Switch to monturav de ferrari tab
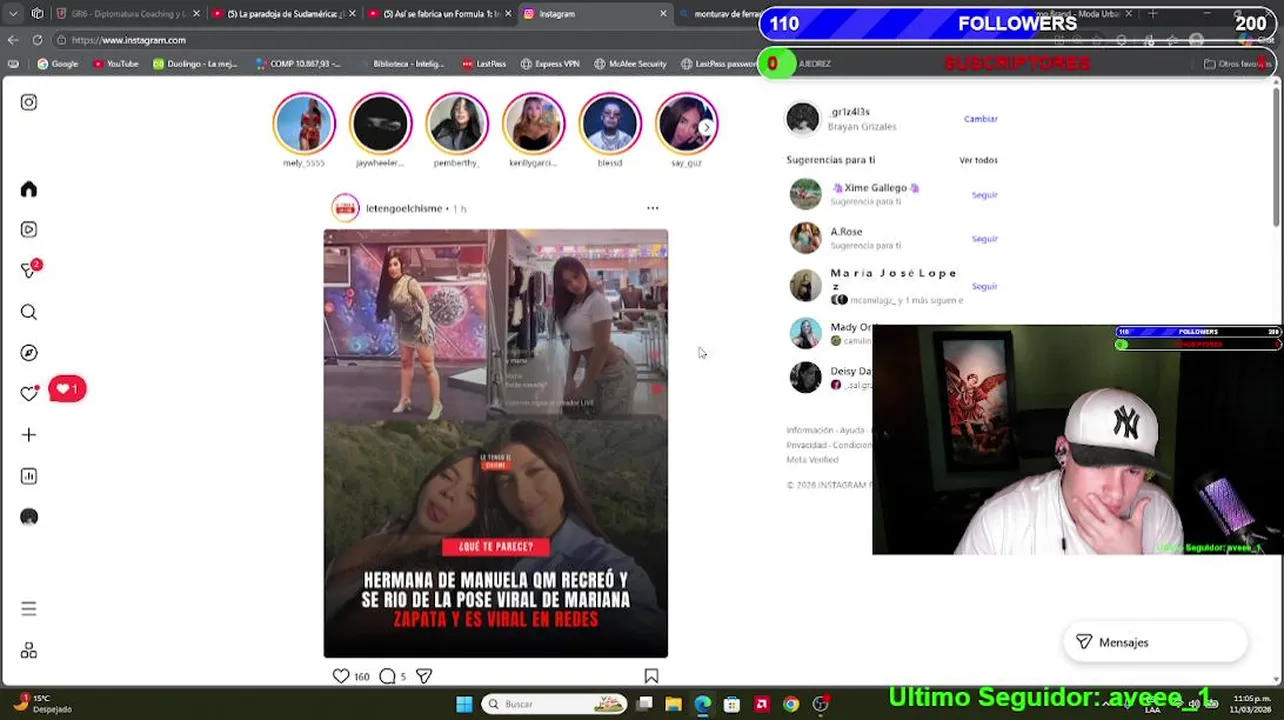Screen dimensions: 1284x720 click(x=728, y=14)
